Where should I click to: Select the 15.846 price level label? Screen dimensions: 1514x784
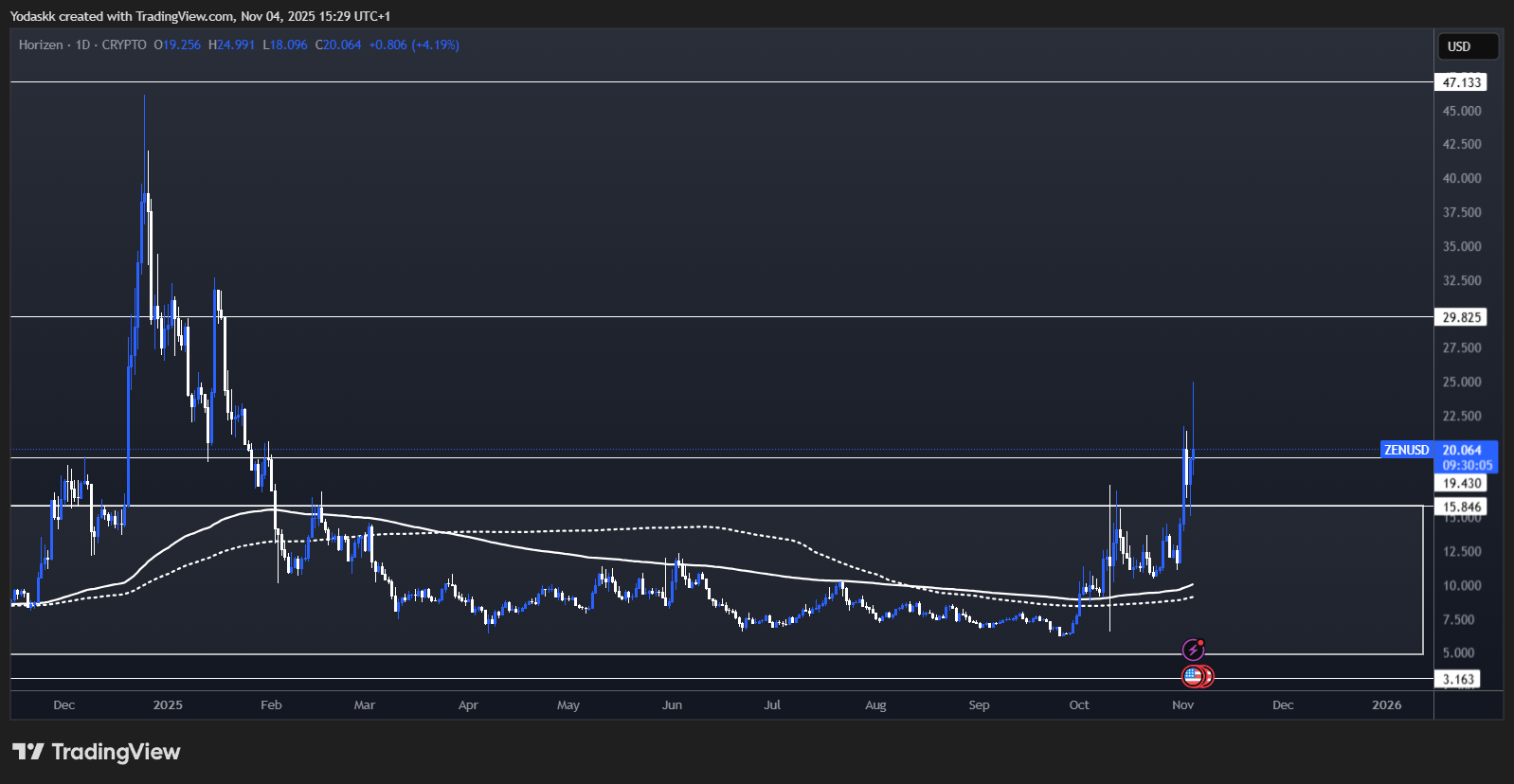[x=1461, y=507]
